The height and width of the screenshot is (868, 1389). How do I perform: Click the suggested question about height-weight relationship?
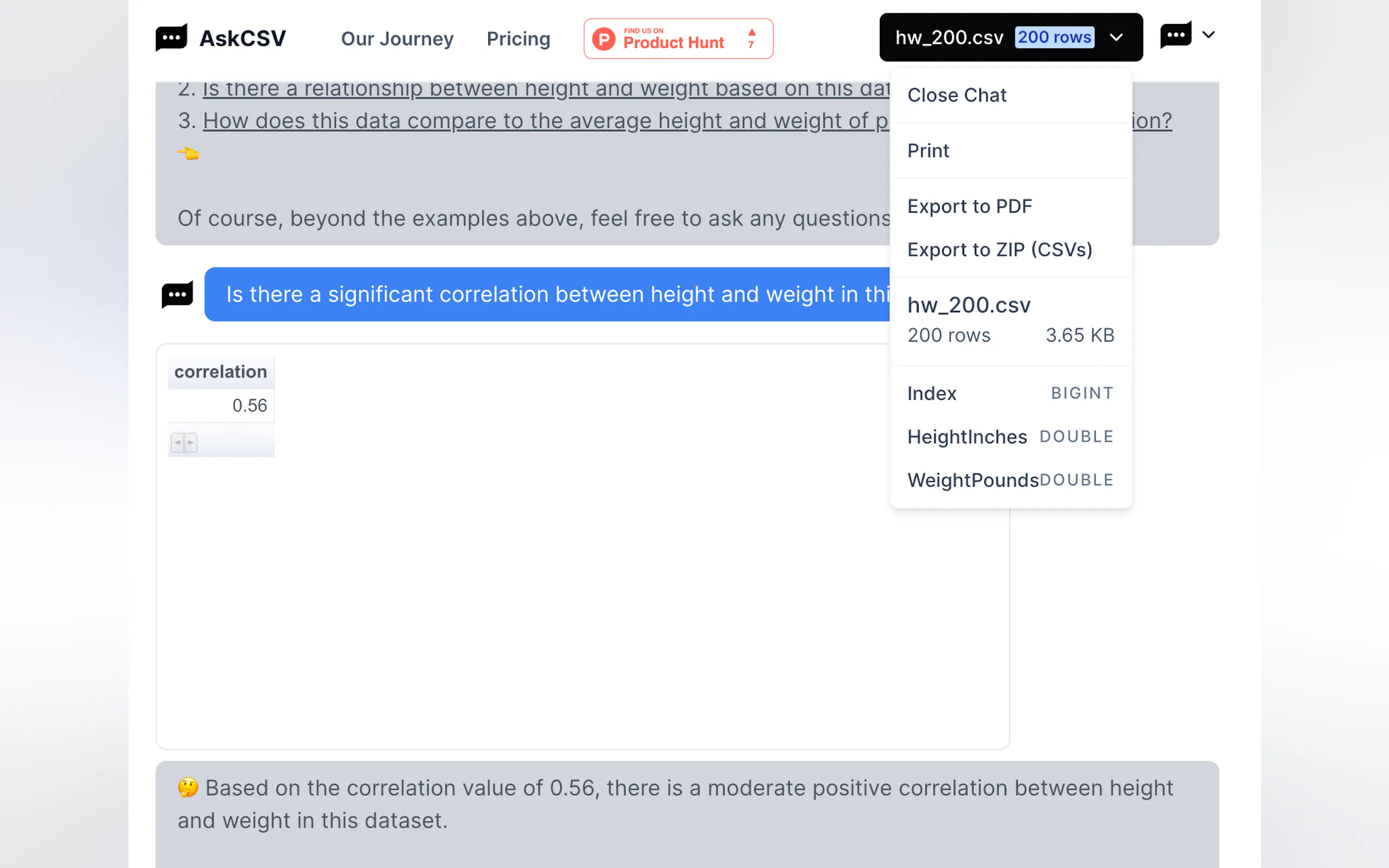click(546, 89)
